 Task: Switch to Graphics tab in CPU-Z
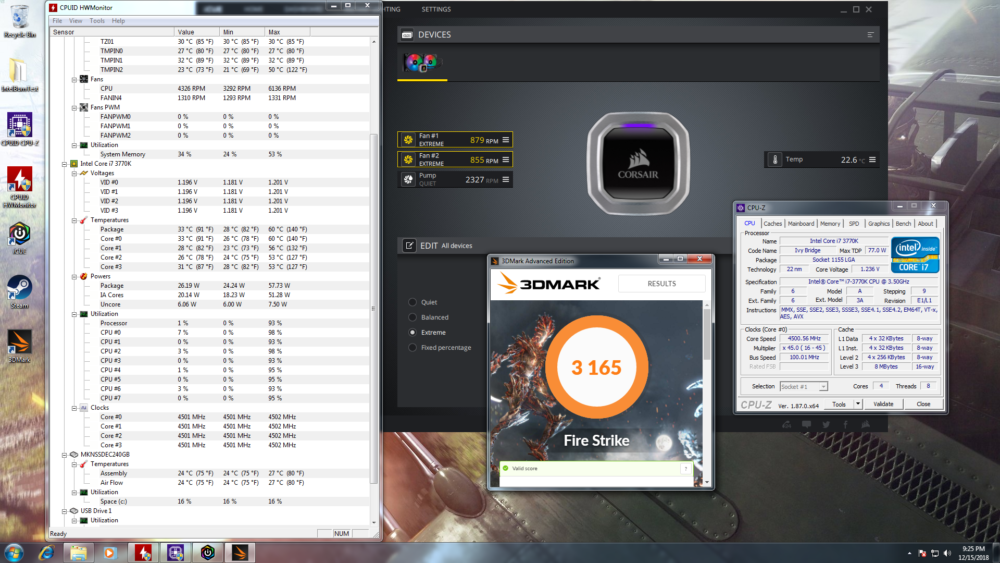pyautogui.click(x=878, y=224)
